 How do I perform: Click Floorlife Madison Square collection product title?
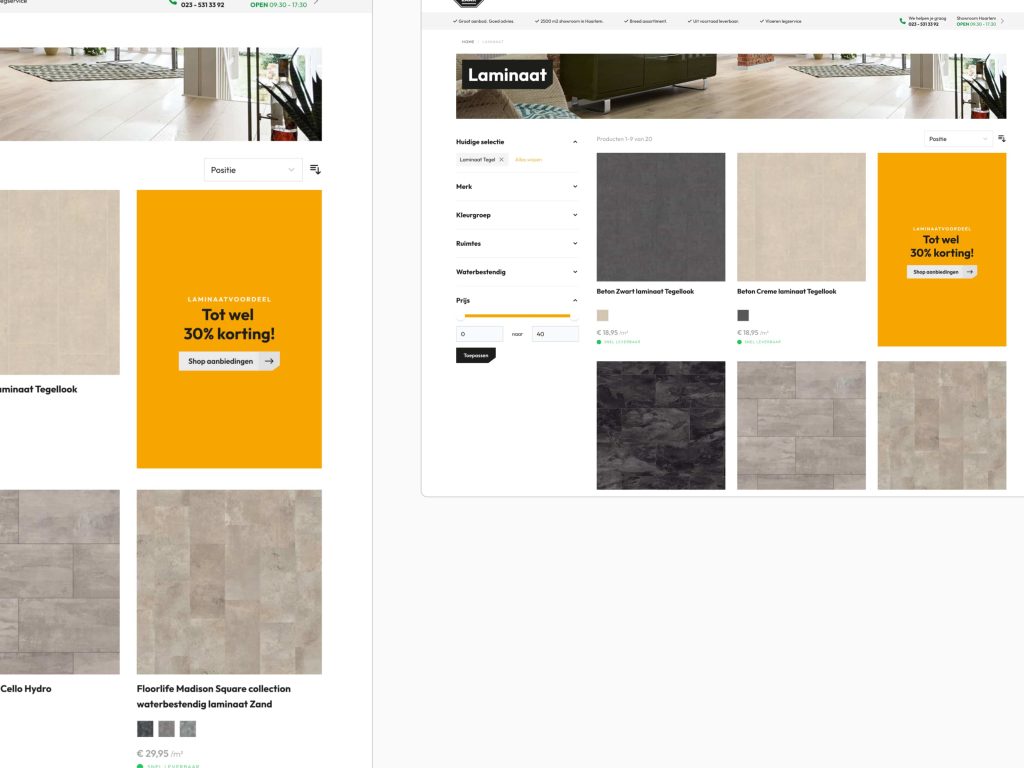click(214, 696)
